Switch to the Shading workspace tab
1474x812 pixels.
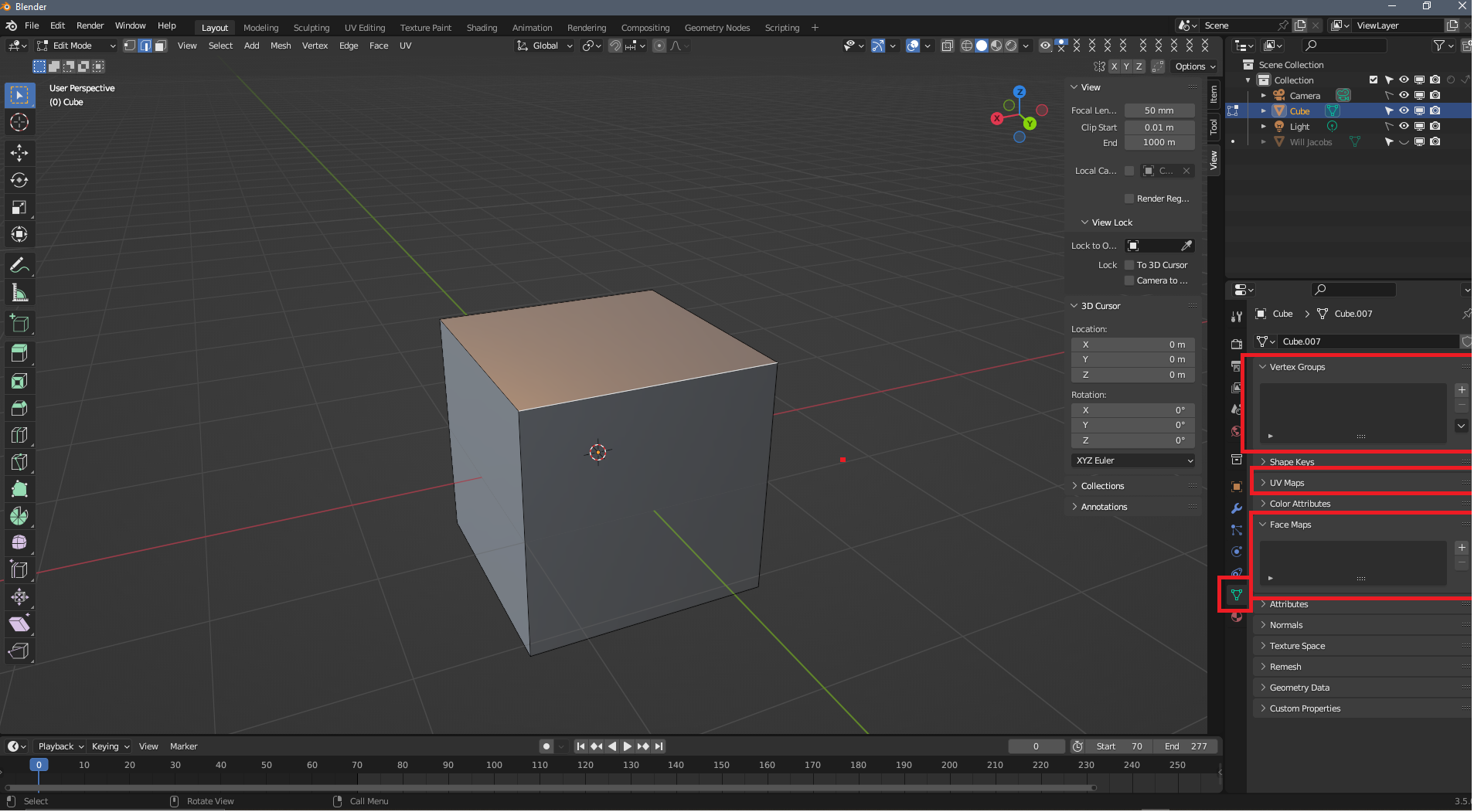point(482,28)
